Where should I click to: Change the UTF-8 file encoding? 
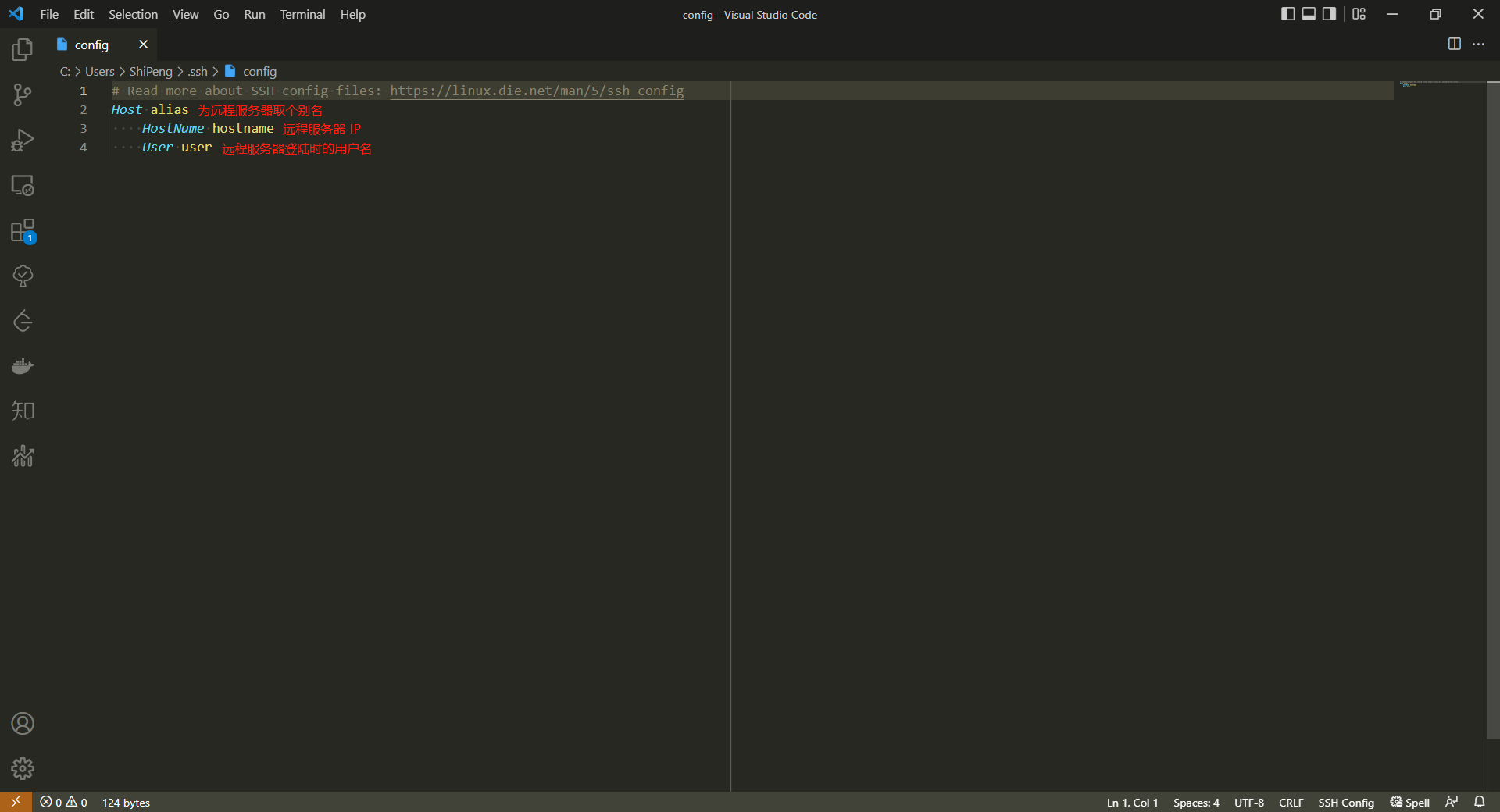[x=1248, y=803]
